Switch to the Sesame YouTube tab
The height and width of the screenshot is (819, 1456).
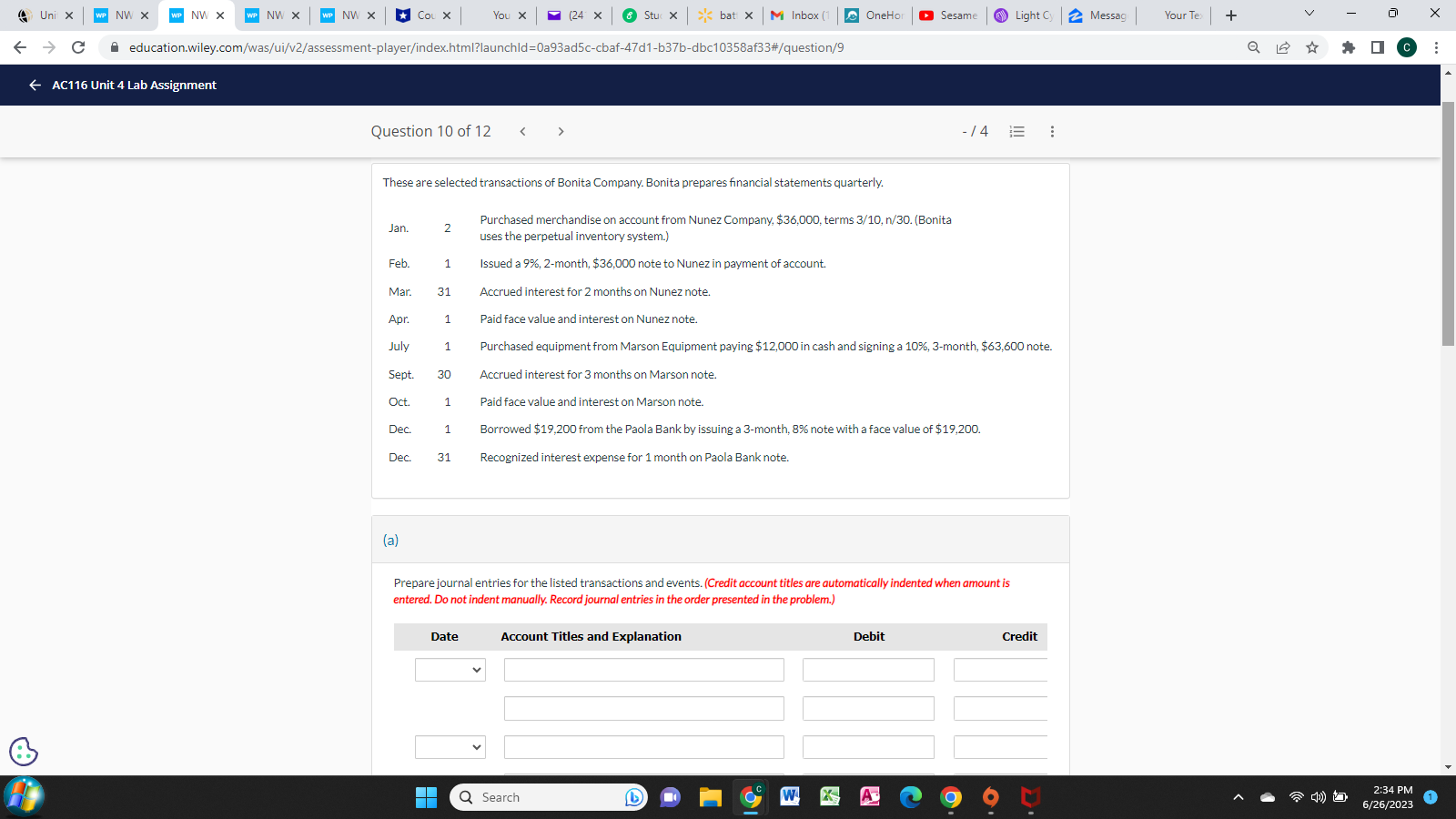[x=949, y=15]
